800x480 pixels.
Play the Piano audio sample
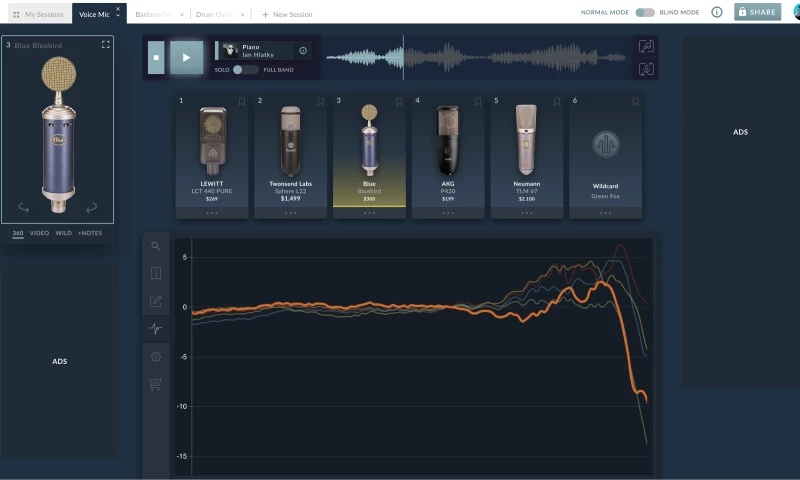coord(186,58)
